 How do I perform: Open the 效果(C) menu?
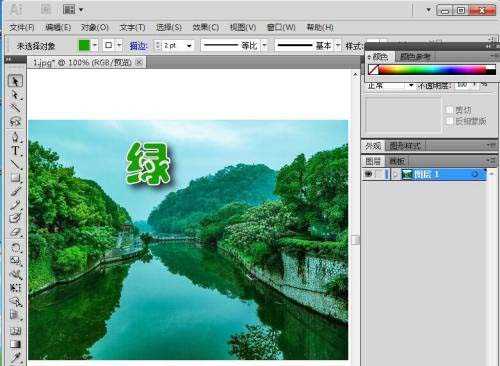206,27
